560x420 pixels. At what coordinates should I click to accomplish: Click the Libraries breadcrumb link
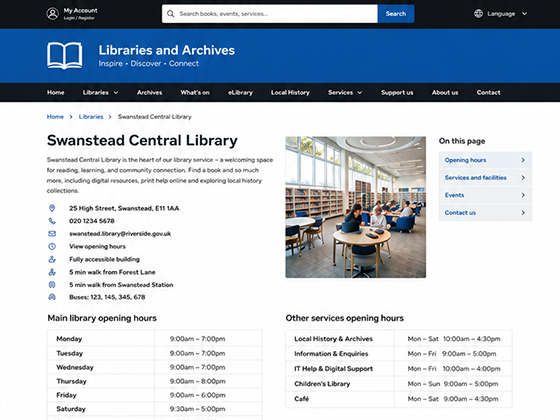pyautogui.click(x=91, y=117)
